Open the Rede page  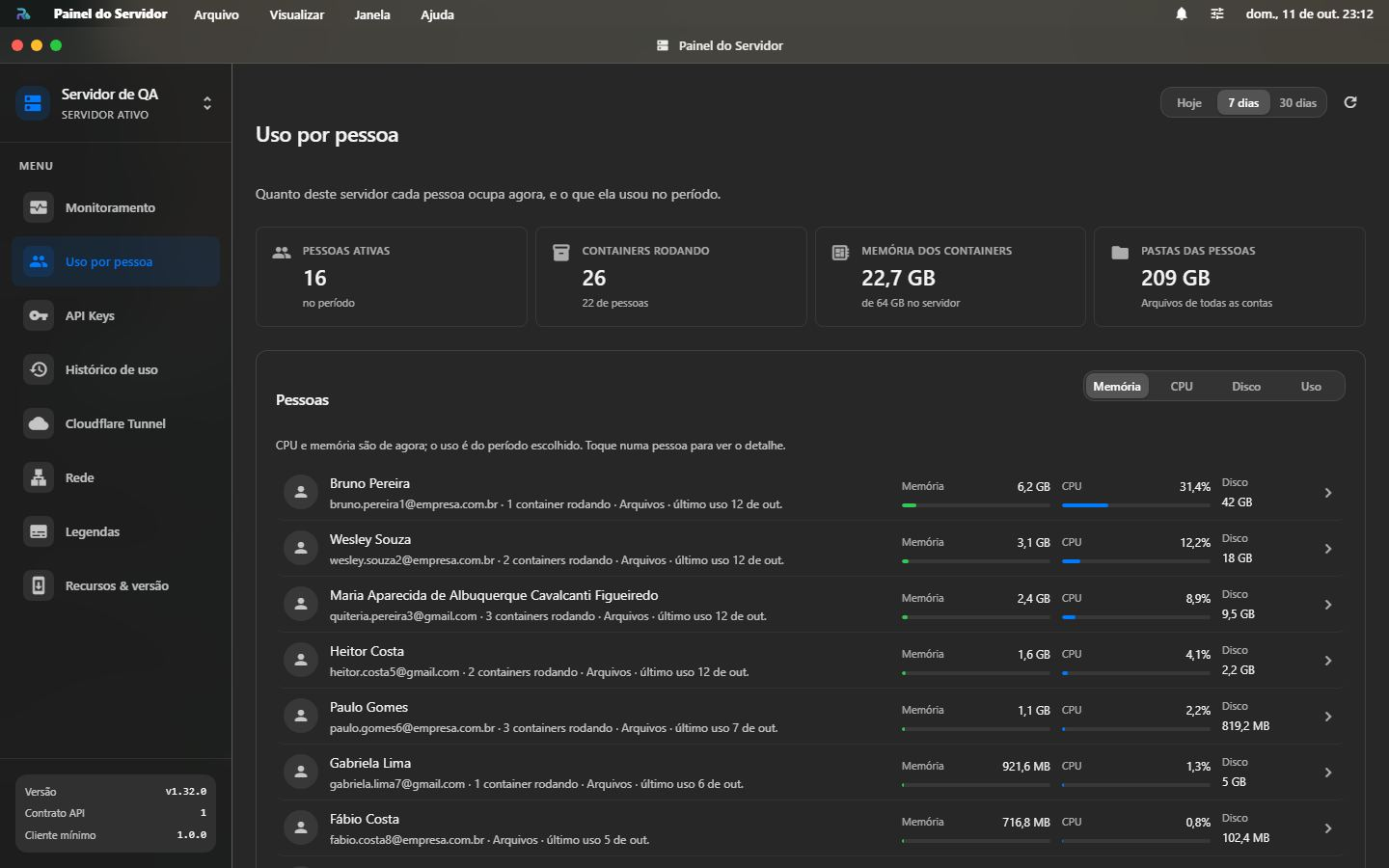pos(116,477)
